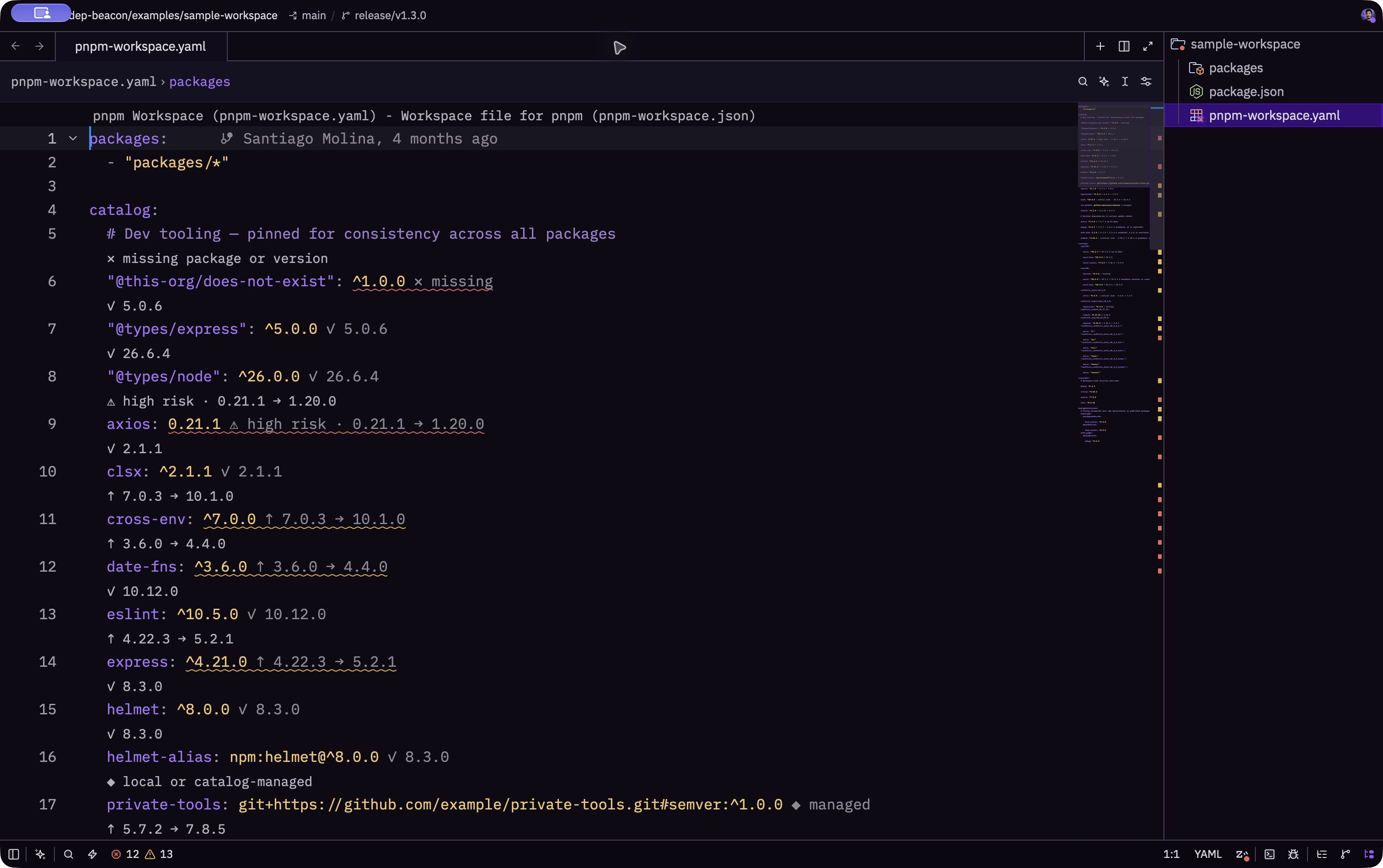Open Zed edit prediction status icon
The height and width of the screenshot is (868, 1383).
(x=1242, y=854)
